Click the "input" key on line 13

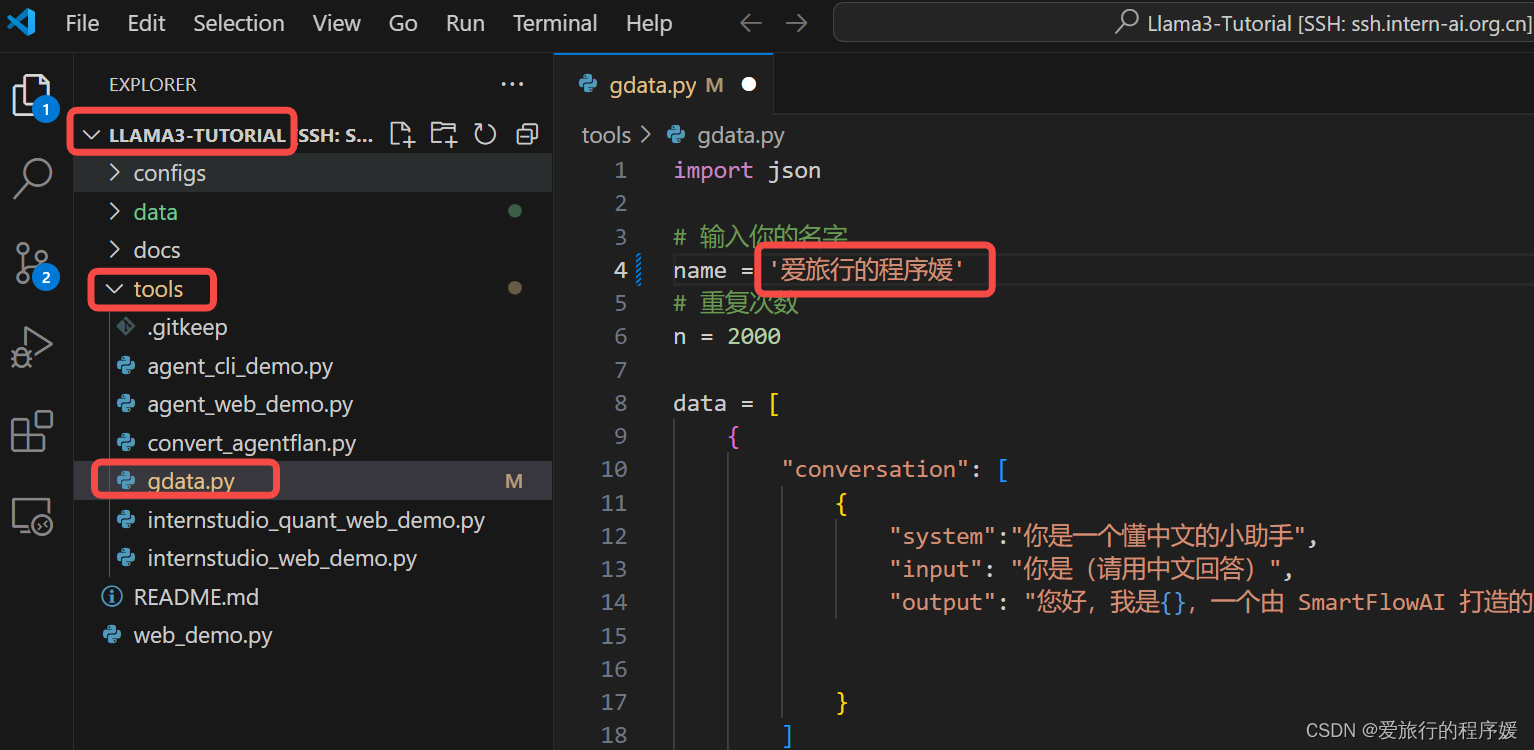[936, 569]
